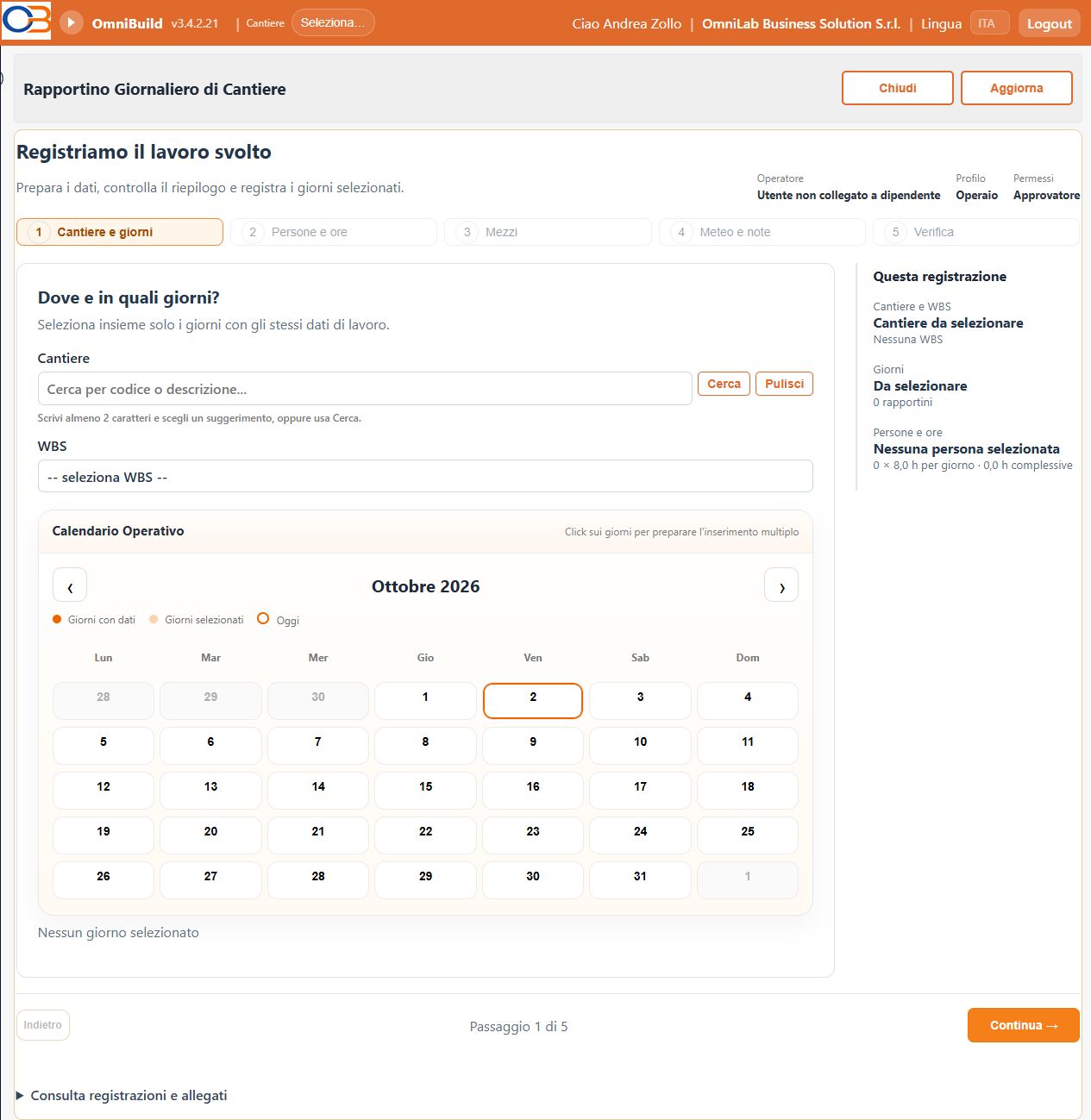Select day 10 in the calendar
This screenshot has height=1120, width=1091.
pyautogui.click(x=640, y=745)
